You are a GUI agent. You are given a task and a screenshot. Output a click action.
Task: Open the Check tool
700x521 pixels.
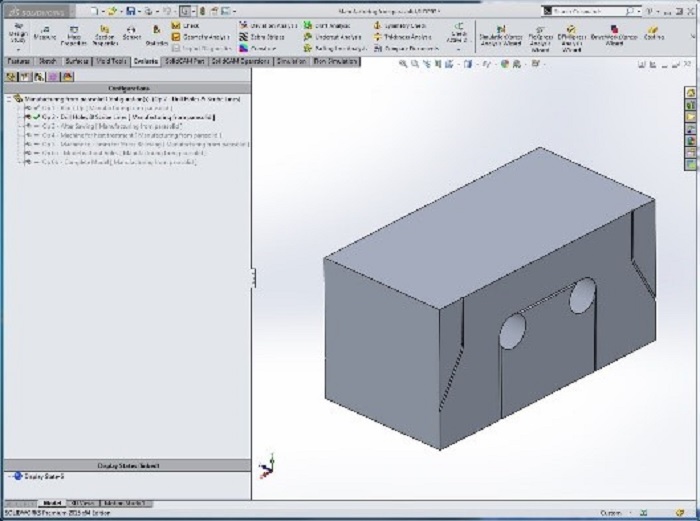[x=186, y=24]
